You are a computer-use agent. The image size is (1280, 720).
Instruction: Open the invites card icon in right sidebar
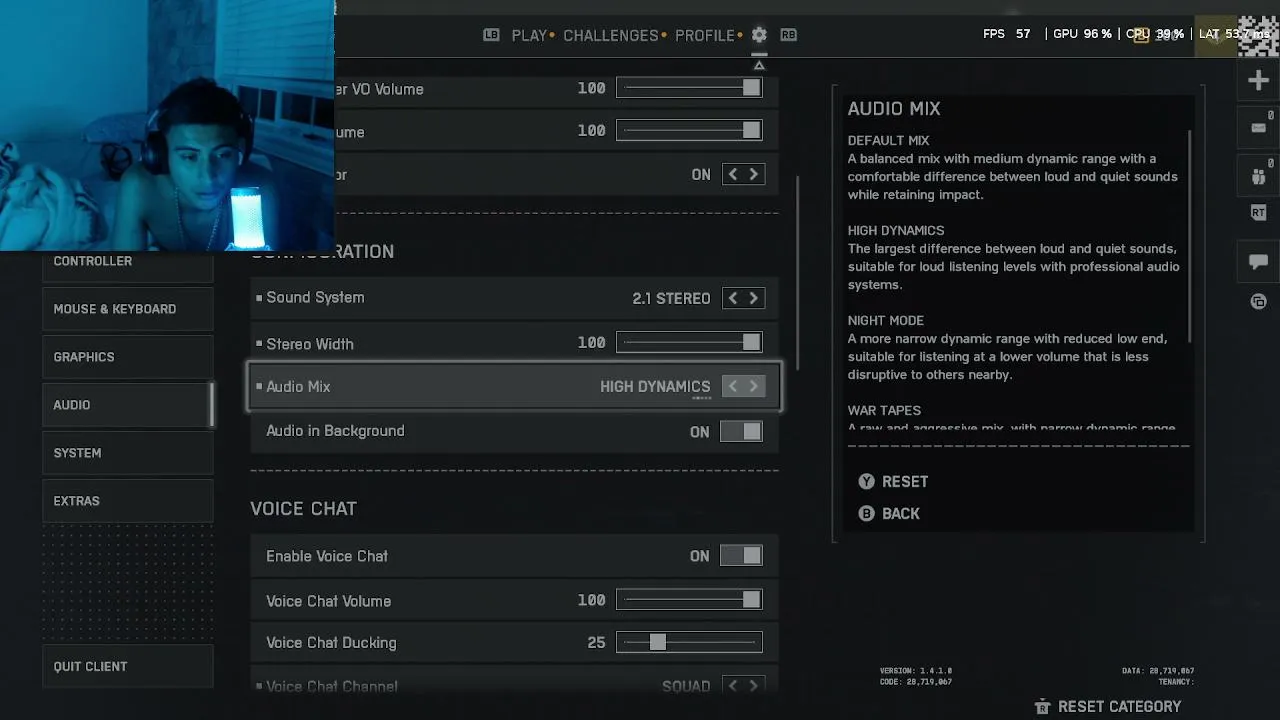click(x=1259, y=128)
